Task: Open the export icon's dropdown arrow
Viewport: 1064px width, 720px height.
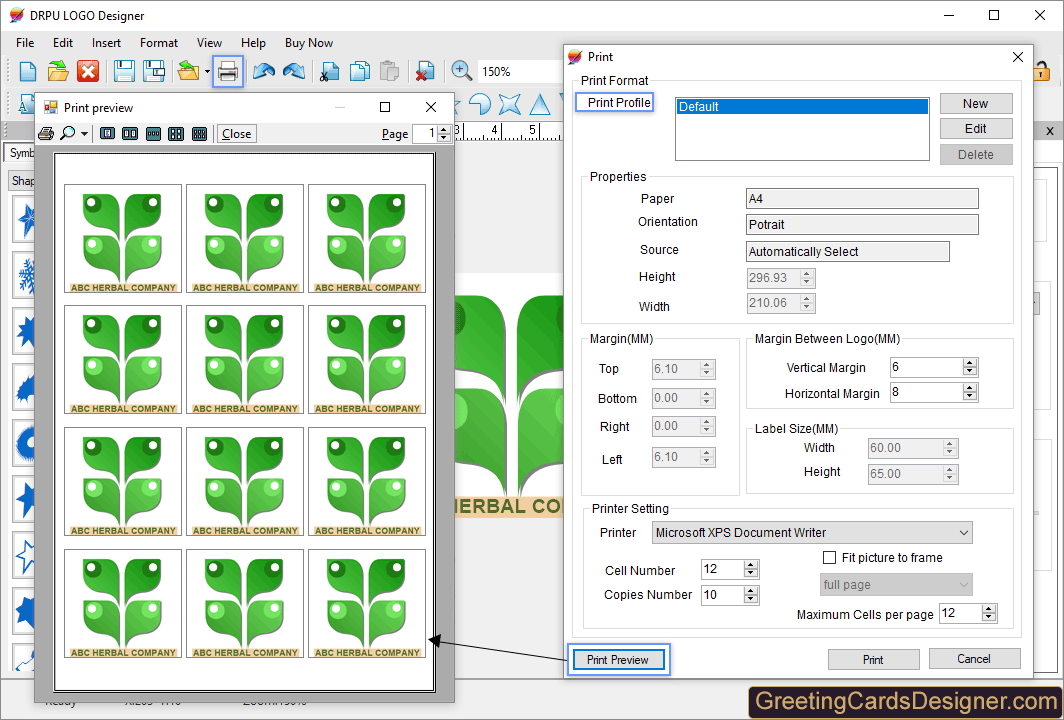Action: (x=207, y=71)
